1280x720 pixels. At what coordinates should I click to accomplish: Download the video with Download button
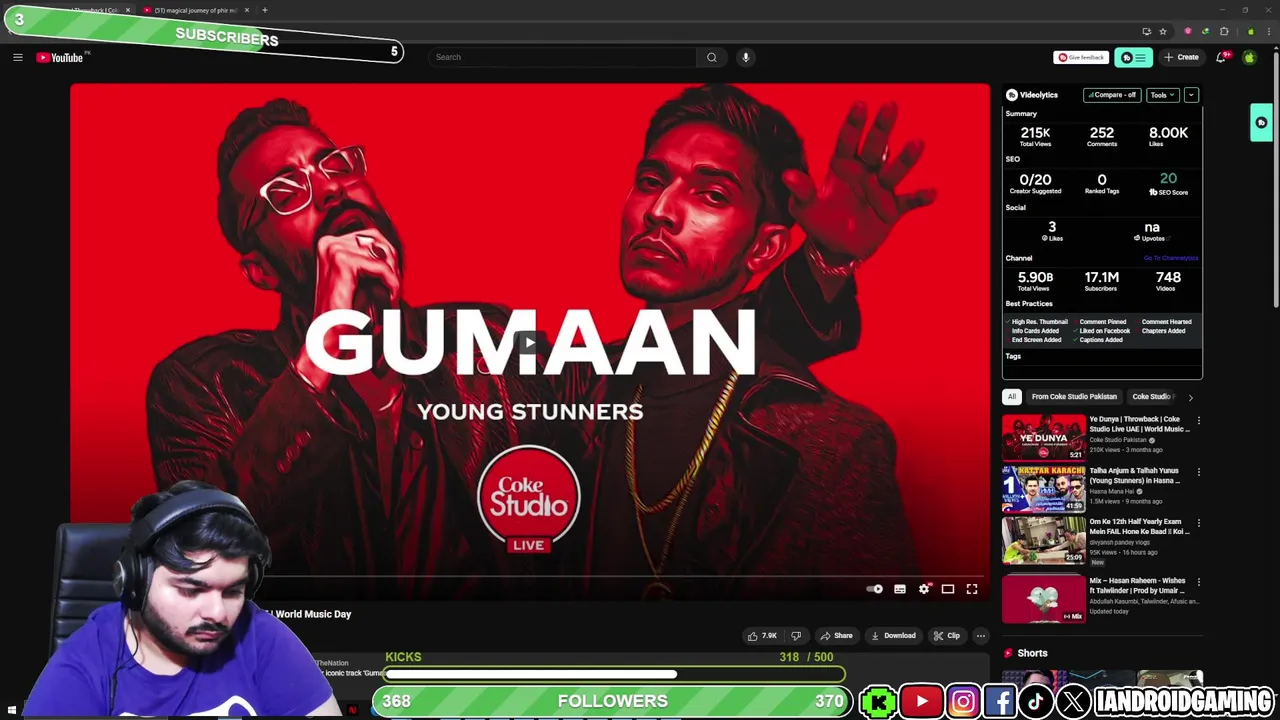(x=893, y=636)
